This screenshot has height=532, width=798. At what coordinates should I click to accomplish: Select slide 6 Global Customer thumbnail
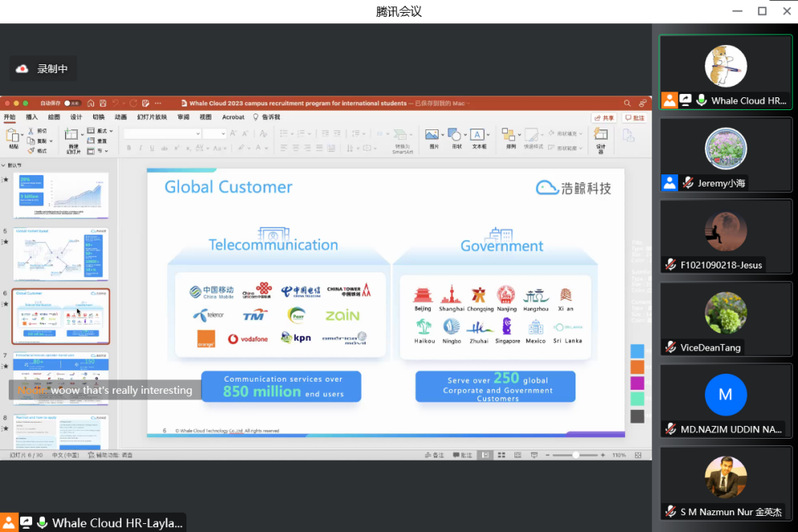(x=61, y=316)
